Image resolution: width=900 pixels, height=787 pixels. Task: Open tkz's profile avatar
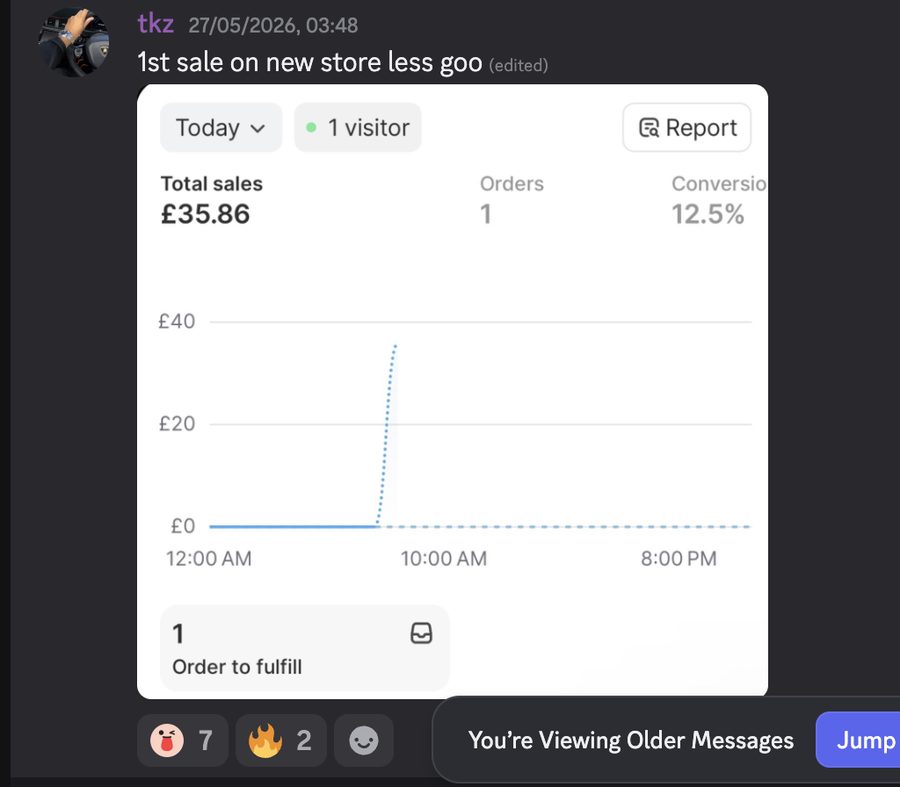coord(73,42)
